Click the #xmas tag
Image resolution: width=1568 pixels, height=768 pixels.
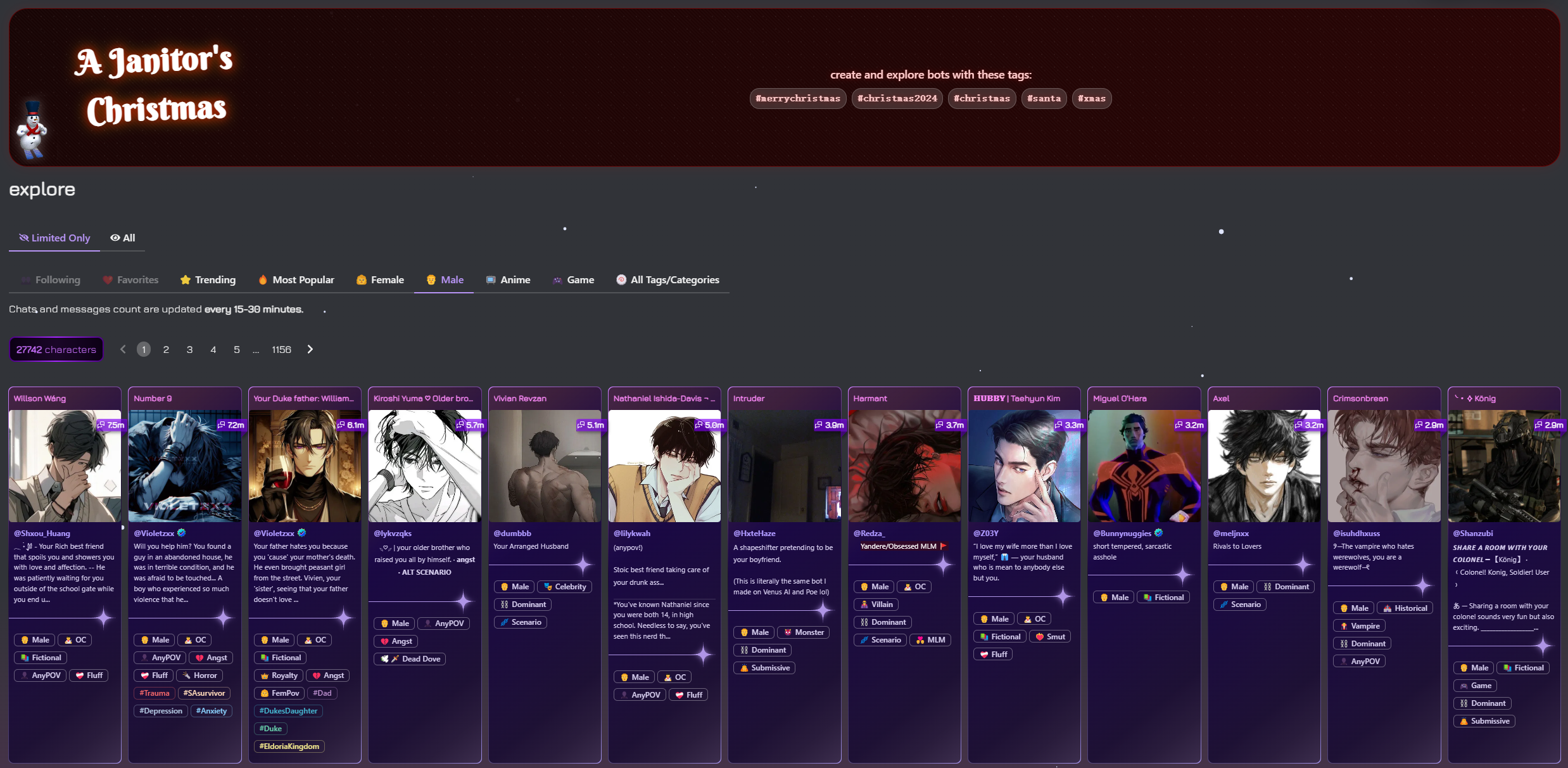point(1092,98)
